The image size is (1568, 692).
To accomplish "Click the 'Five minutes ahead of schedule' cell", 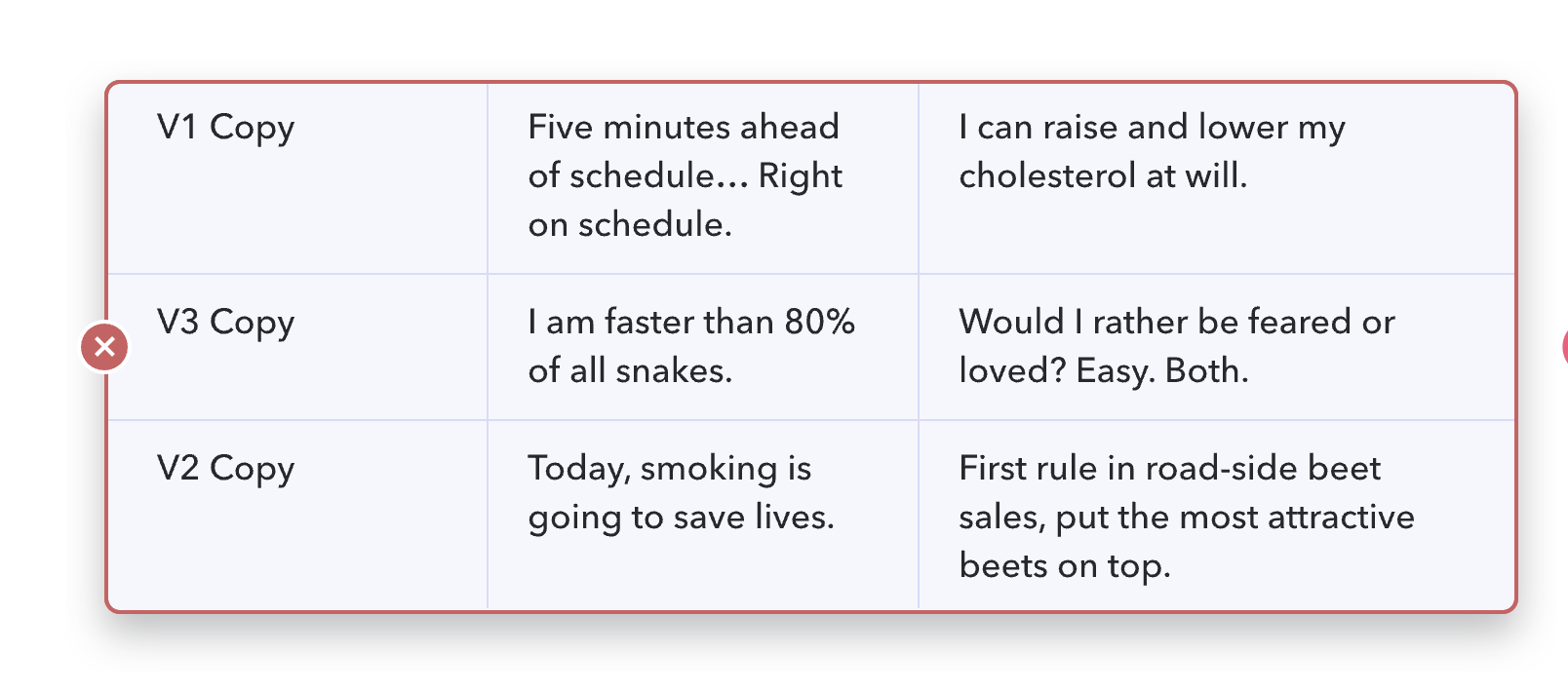I will coord(703,178).
